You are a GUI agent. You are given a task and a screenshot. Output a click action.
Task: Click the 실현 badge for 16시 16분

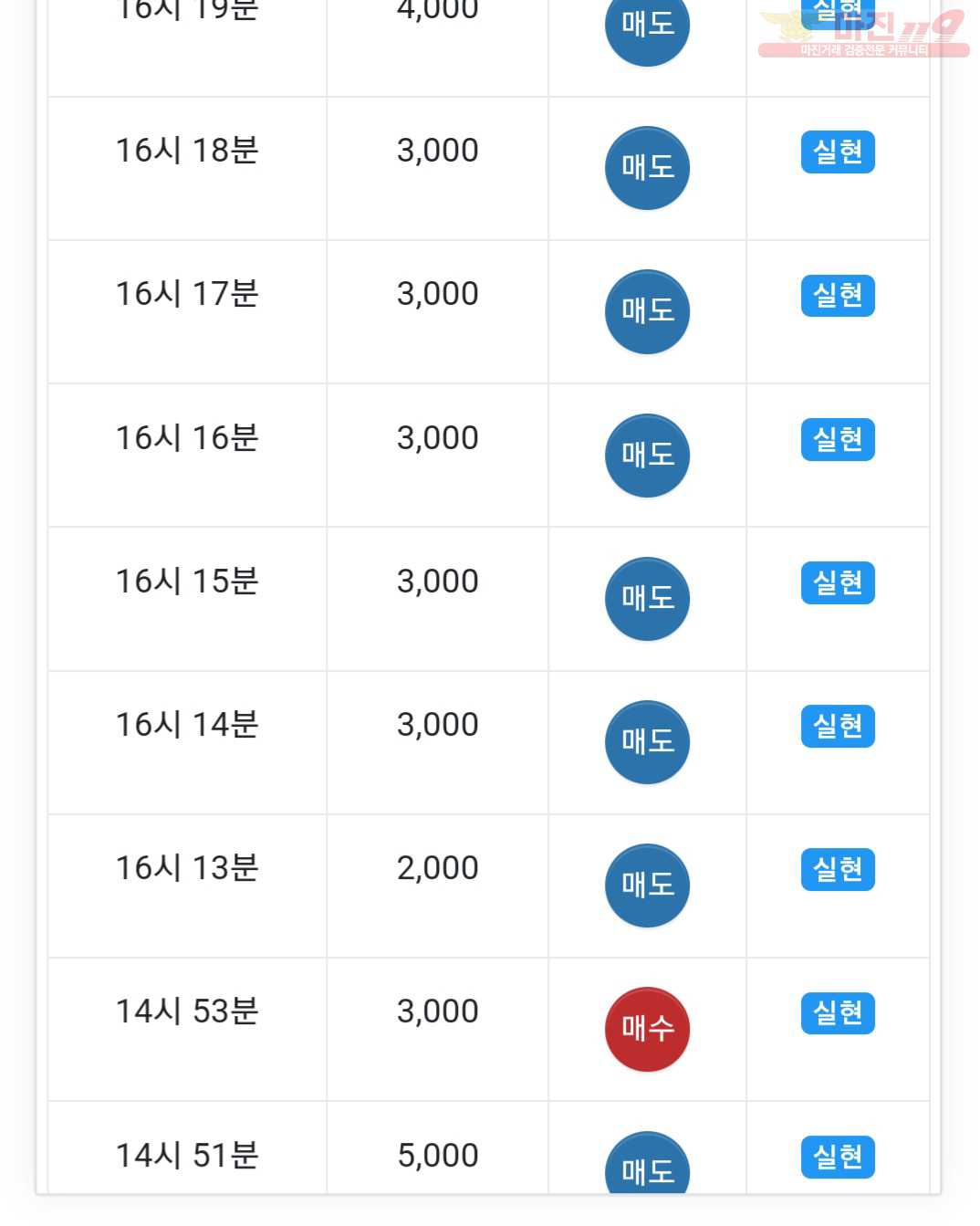[x=838, y=440]
